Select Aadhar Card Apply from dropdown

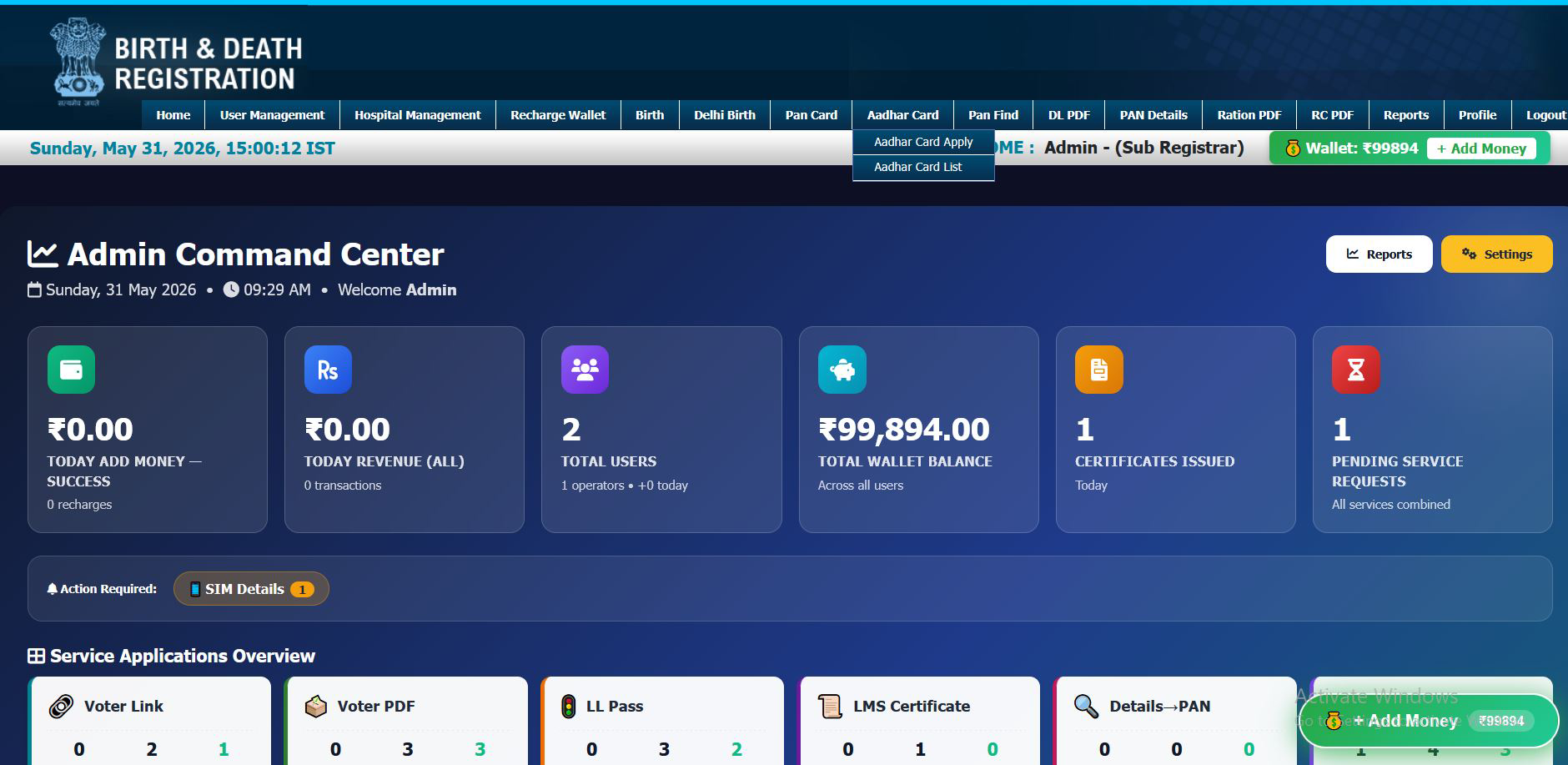tap(923, 142)
